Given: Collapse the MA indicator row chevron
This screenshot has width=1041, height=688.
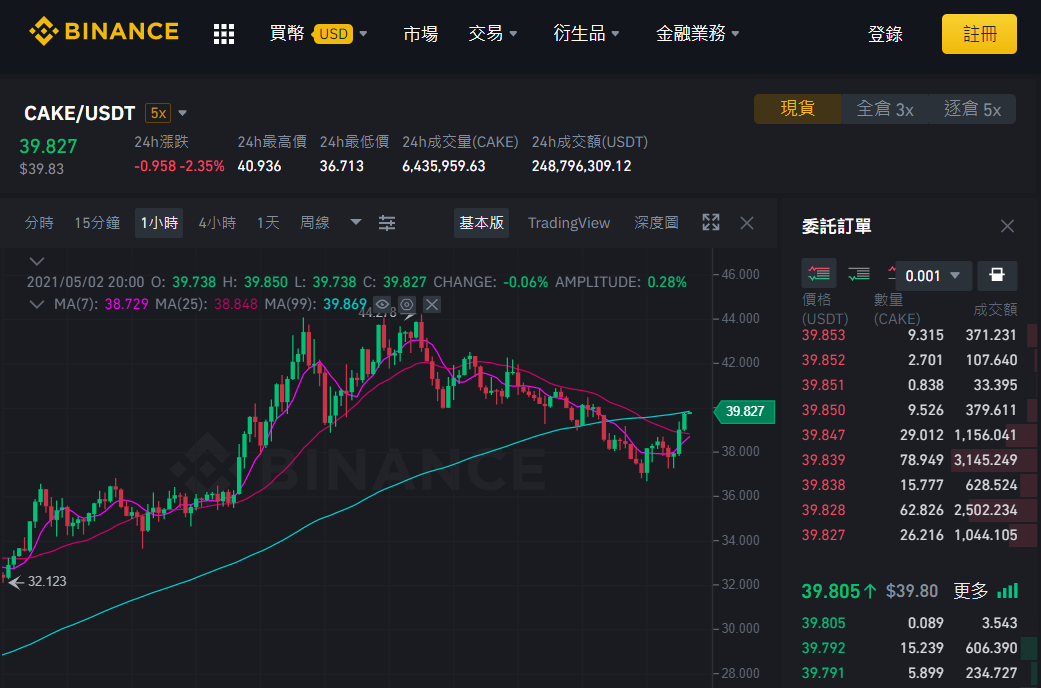Looking at the screenshot, I should 37,304.
